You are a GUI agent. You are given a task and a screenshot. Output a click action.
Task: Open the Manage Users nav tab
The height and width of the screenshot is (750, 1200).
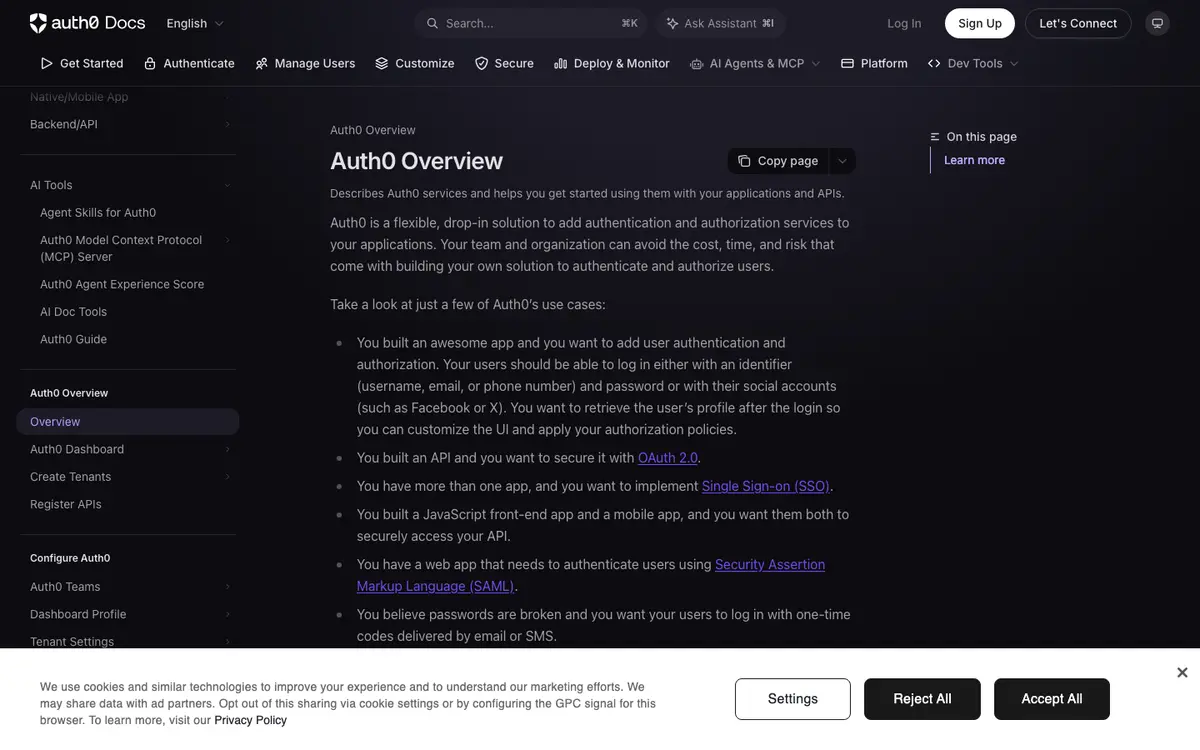point(305,63)
